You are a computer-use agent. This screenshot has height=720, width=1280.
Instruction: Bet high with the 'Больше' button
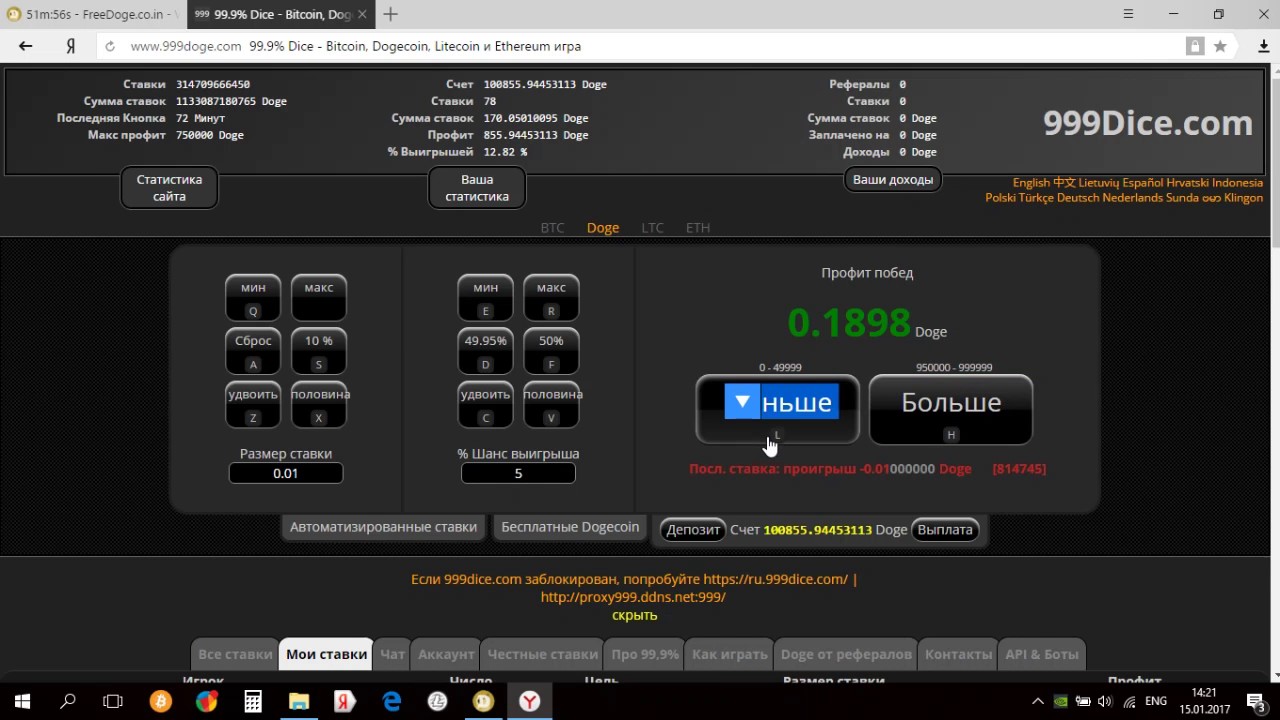(951, 409)
